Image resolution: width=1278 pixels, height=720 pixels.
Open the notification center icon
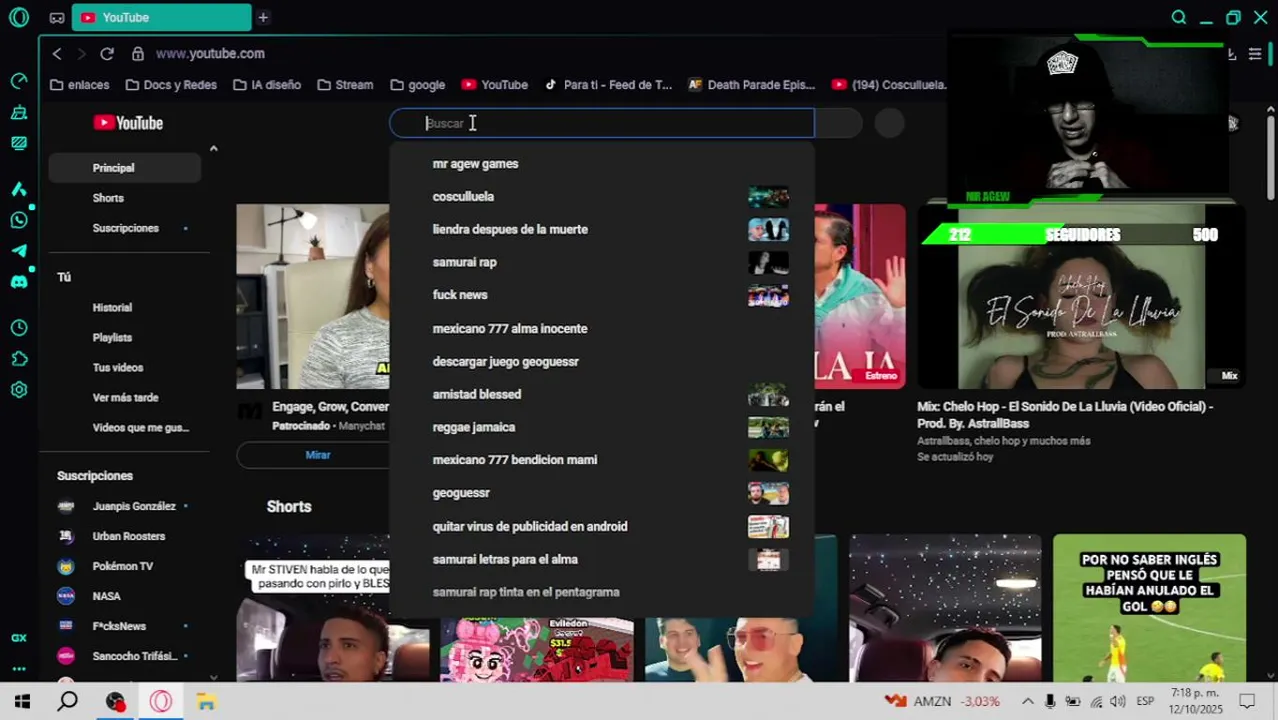pos(1247,701)
